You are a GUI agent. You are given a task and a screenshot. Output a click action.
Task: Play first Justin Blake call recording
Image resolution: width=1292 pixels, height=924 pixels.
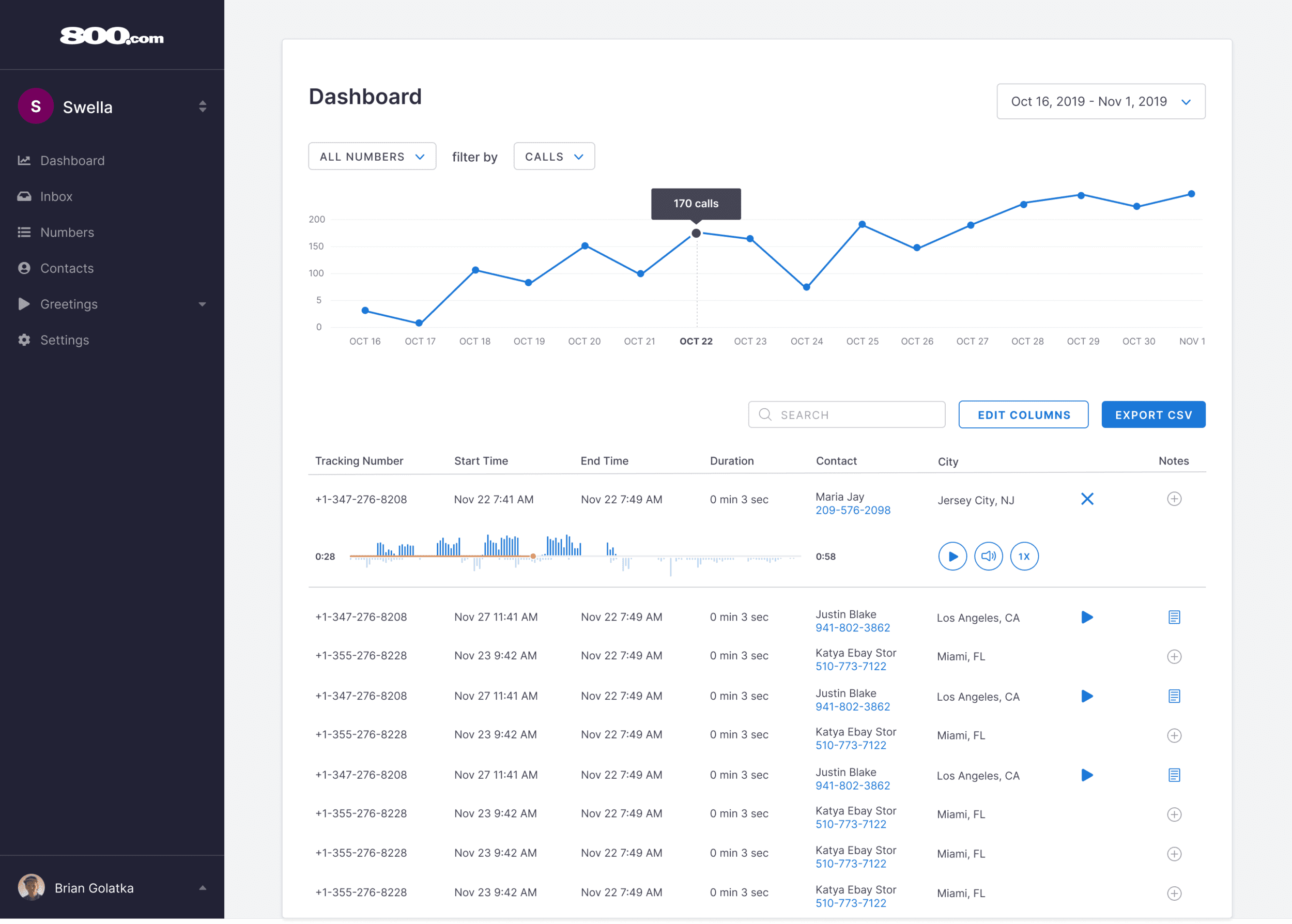1087,618
